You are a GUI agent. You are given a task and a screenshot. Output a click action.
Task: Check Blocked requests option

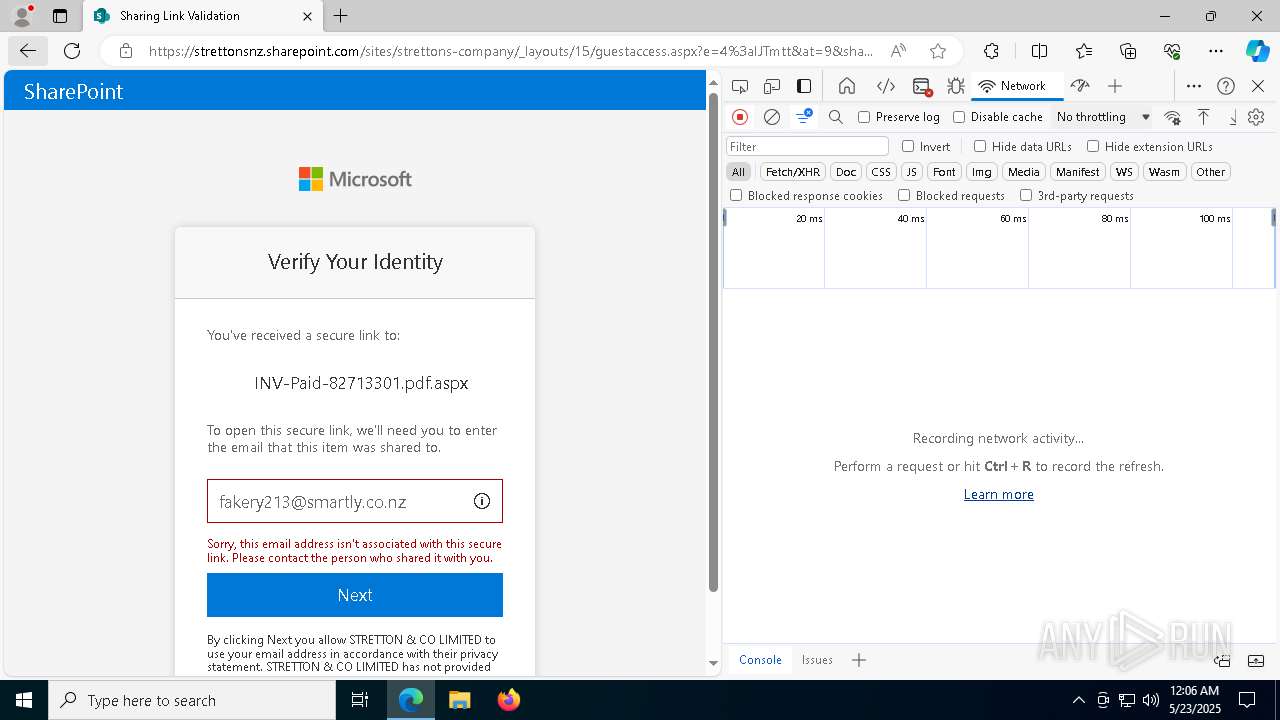[904, 196]
